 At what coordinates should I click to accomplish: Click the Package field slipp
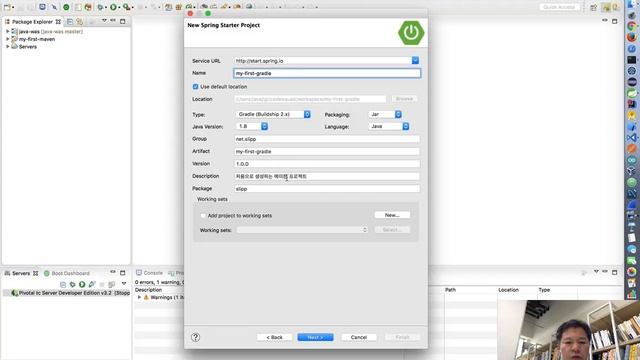pyautogui.click(x=327, y=189)
